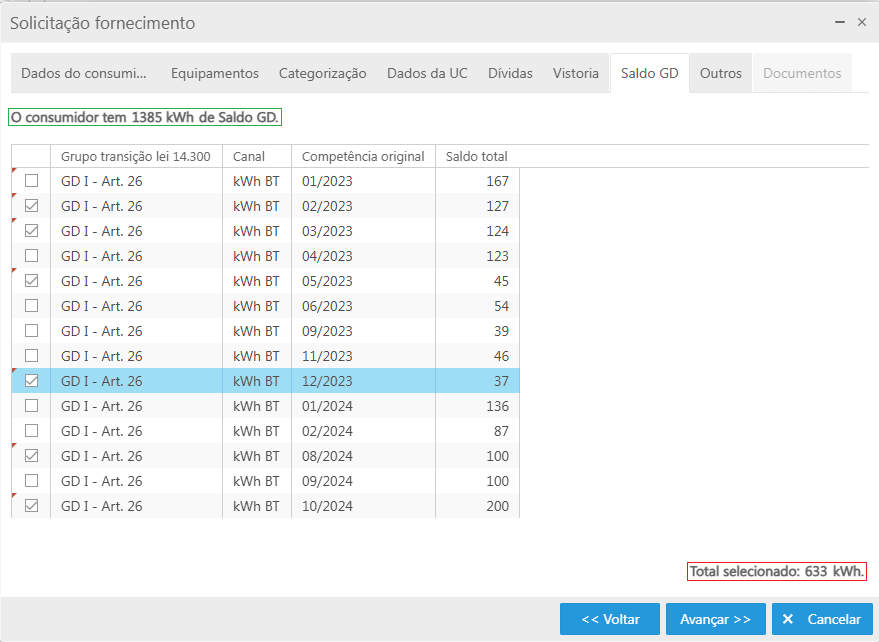Open the Dados do consumidor tab
Image resolution: width=879 pixels, height=642 pixels.
pos(84,73)
